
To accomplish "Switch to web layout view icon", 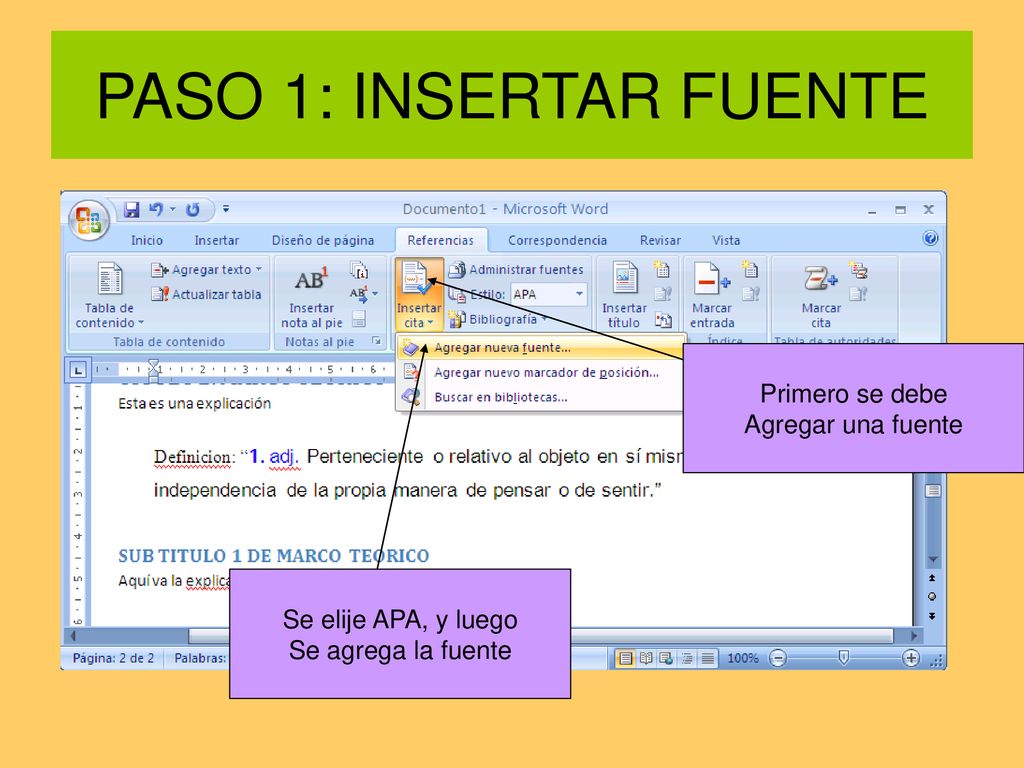I will click(666, 658).
